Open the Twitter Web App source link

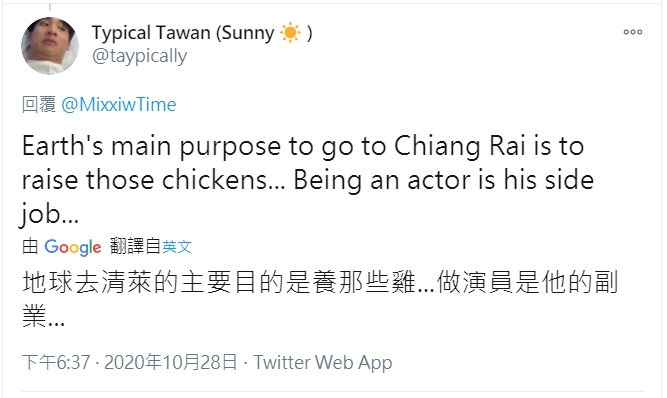[x=323, y=363]
